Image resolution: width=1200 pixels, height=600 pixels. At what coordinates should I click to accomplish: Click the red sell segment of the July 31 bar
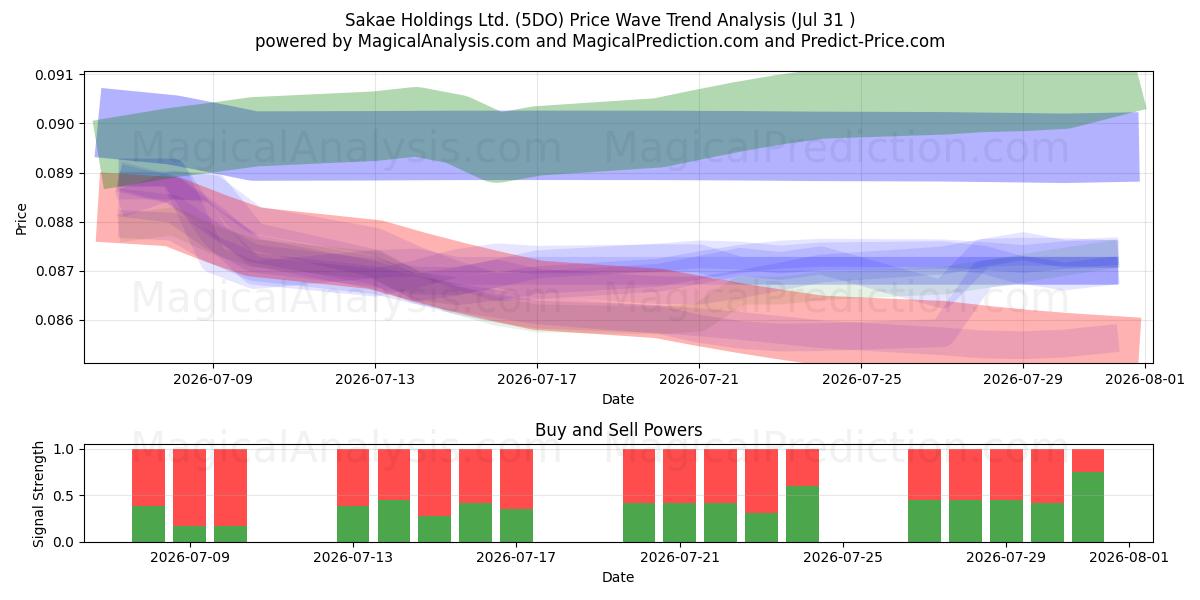[x=1088, y=461]
